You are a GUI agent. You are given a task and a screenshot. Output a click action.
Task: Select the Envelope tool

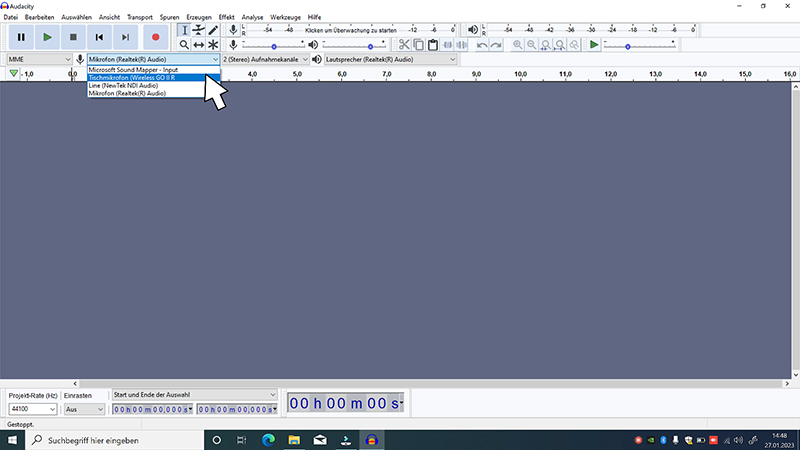tap(198, 30)
